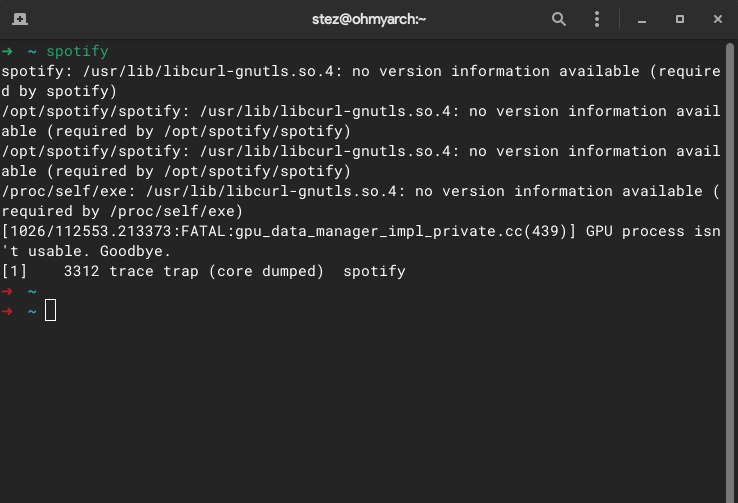Click the stez@ohmyarch:~ window title
Viewport: 738px width, 503px height.
tap(369, 19)
